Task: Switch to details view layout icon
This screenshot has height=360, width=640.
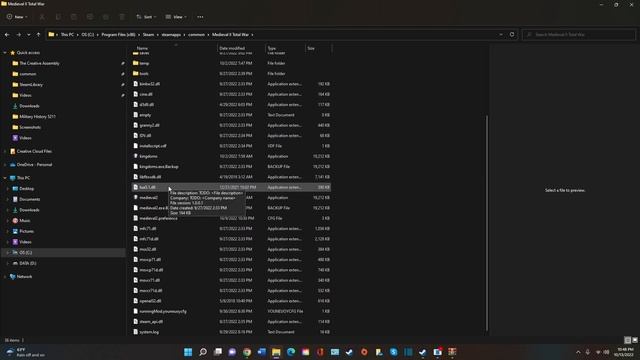Action: coord(628,340)
